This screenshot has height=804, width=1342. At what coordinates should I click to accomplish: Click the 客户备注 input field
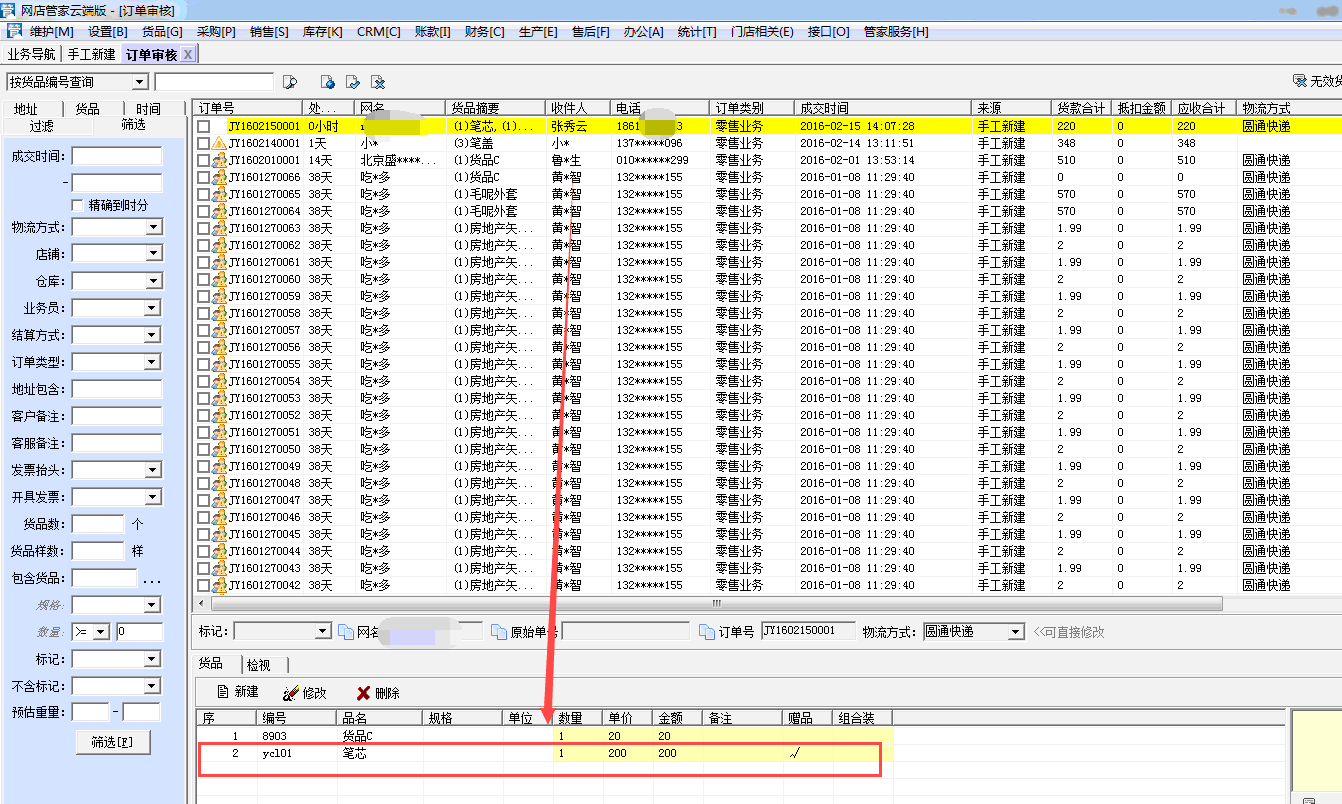tap(117, 416)
